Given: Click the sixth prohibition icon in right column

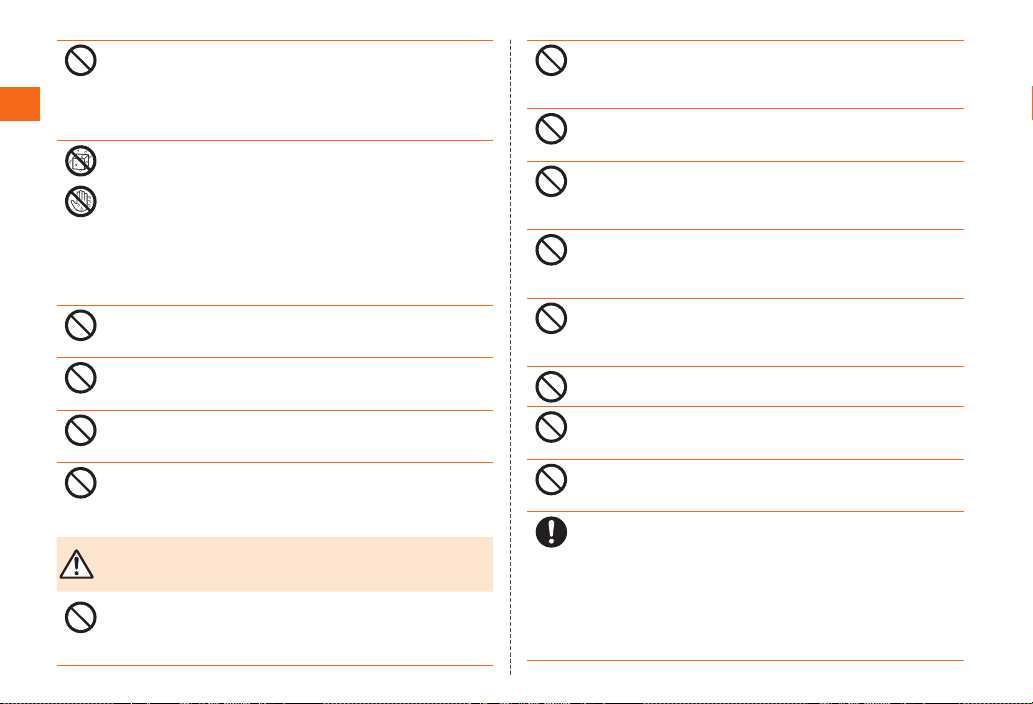Looking at the screenshot, I should (x=551, y=387).
